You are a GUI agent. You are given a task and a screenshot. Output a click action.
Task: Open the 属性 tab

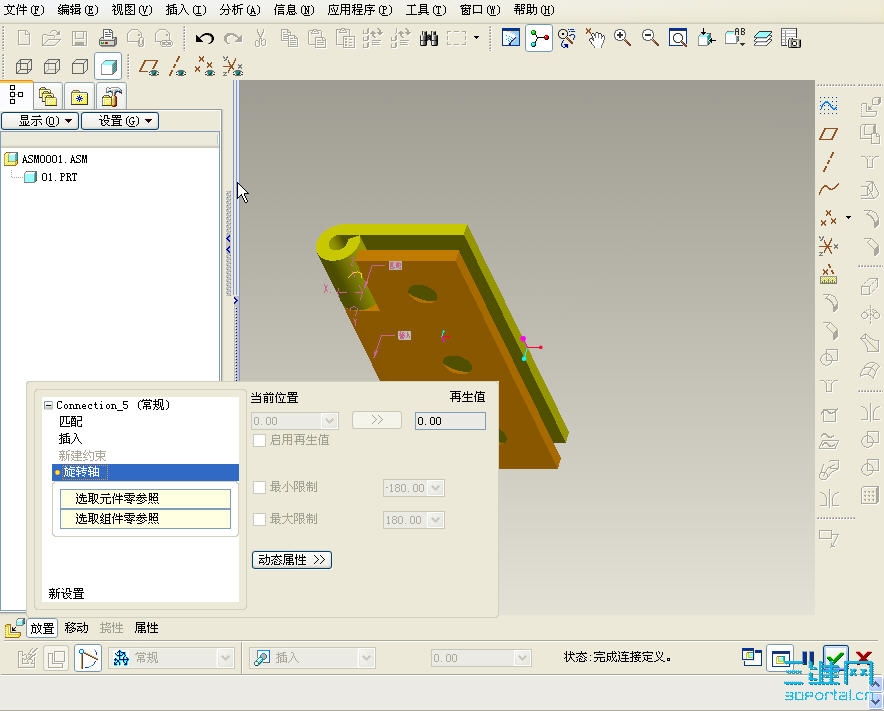pyautogui.click(x=146, y=628)
